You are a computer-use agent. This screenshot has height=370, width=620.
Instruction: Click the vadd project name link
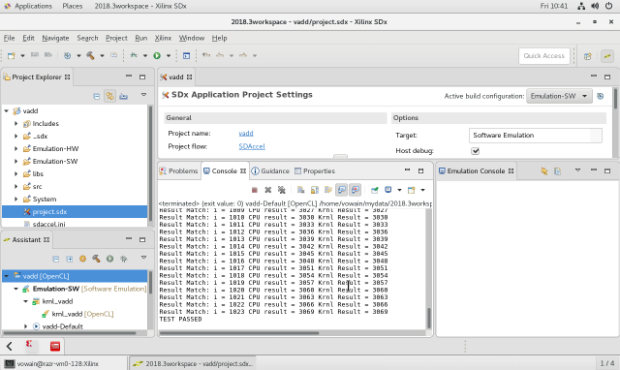246,134
